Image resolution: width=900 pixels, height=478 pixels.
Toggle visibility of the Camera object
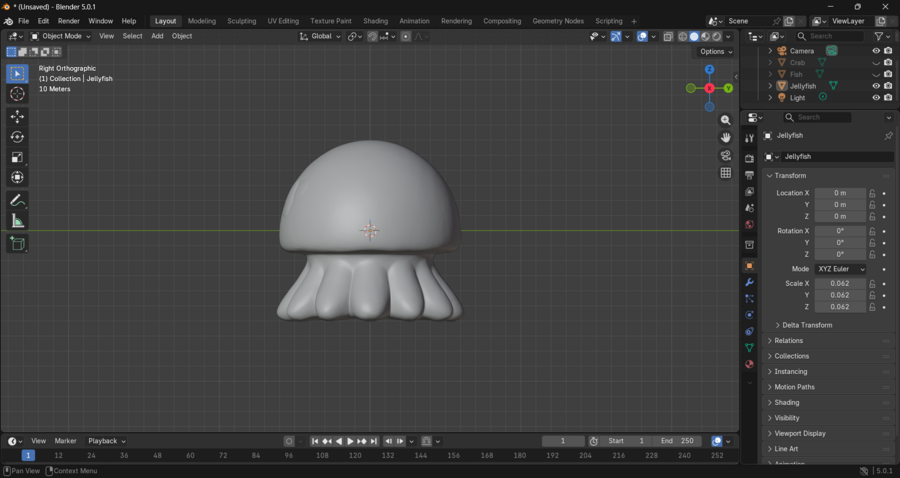tap(876, 51)
